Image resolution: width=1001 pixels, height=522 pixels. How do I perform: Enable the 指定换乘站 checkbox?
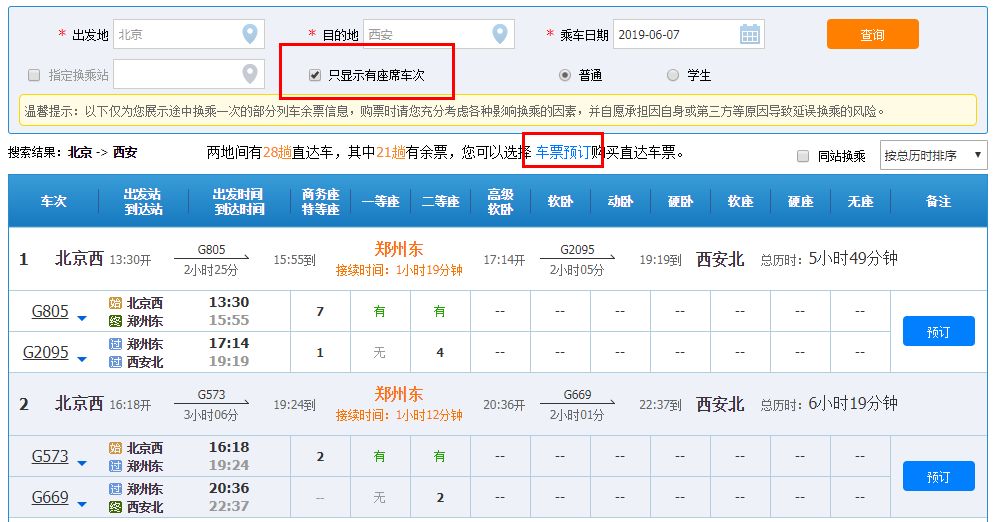(x=34, y=75)
